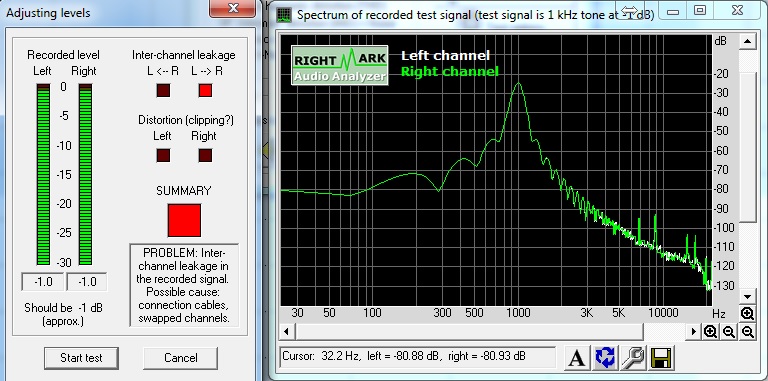The width and height of the screenshot is (768, 381).
Task: Click the text labels 'A' toolbar icon
Action: click(x=577, y=357)
